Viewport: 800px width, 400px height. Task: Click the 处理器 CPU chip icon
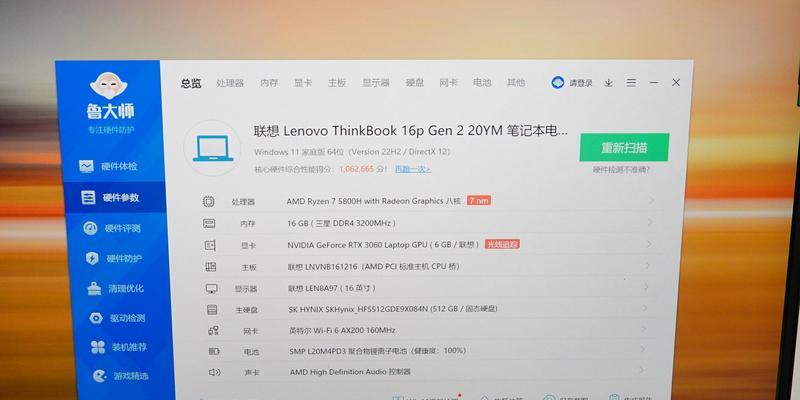(208, 202)
